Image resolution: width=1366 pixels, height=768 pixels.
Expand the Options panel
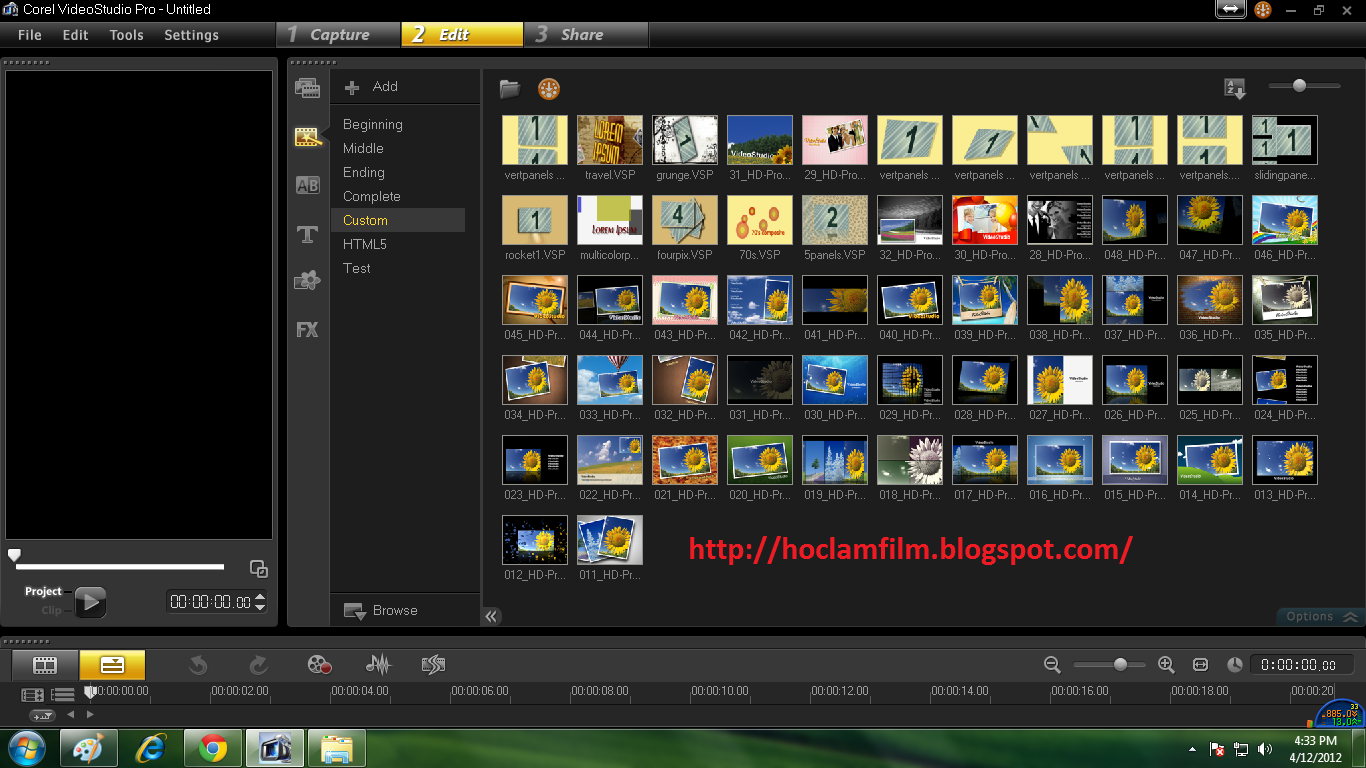[1321, 617]
